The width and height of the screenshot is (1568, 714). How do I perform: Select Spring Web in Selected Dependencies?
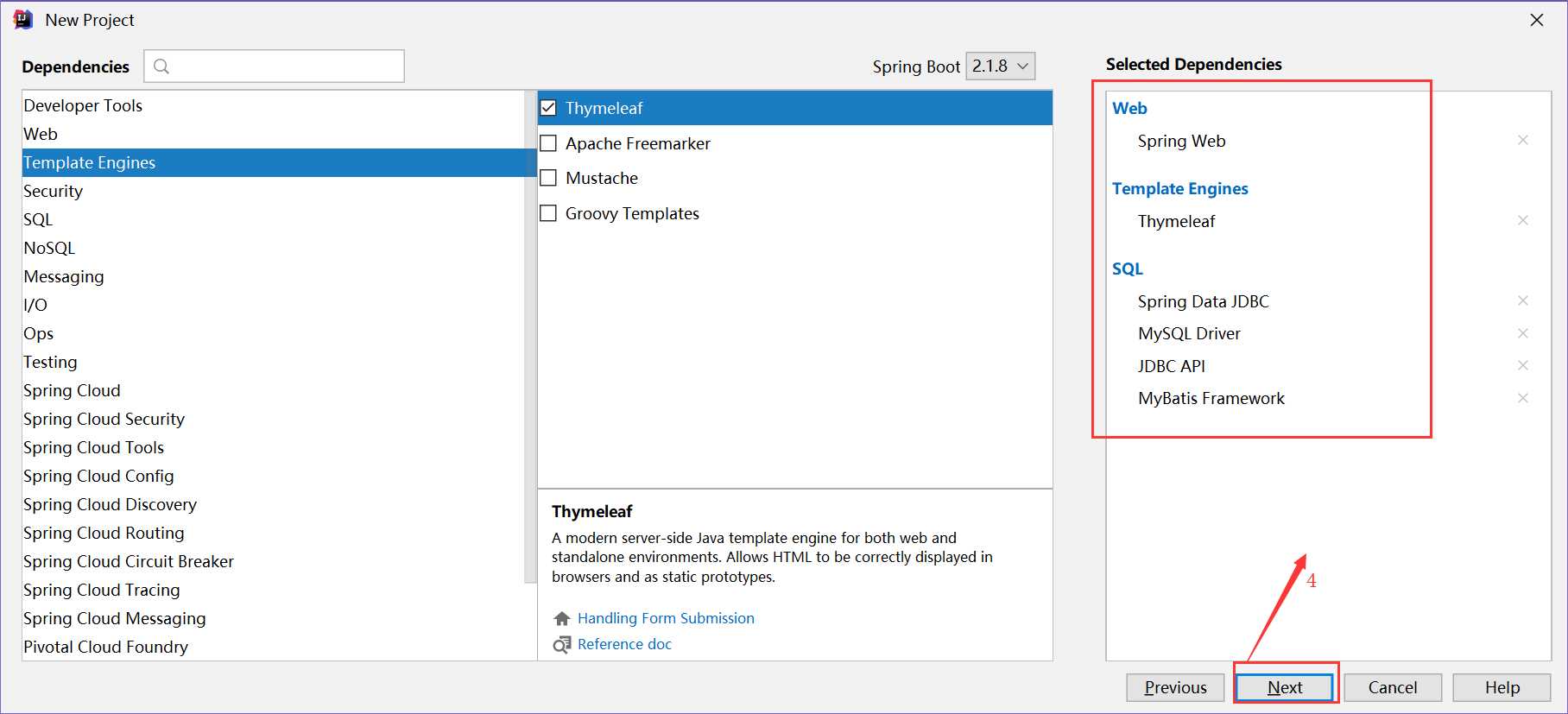[x=1181, y=141]
